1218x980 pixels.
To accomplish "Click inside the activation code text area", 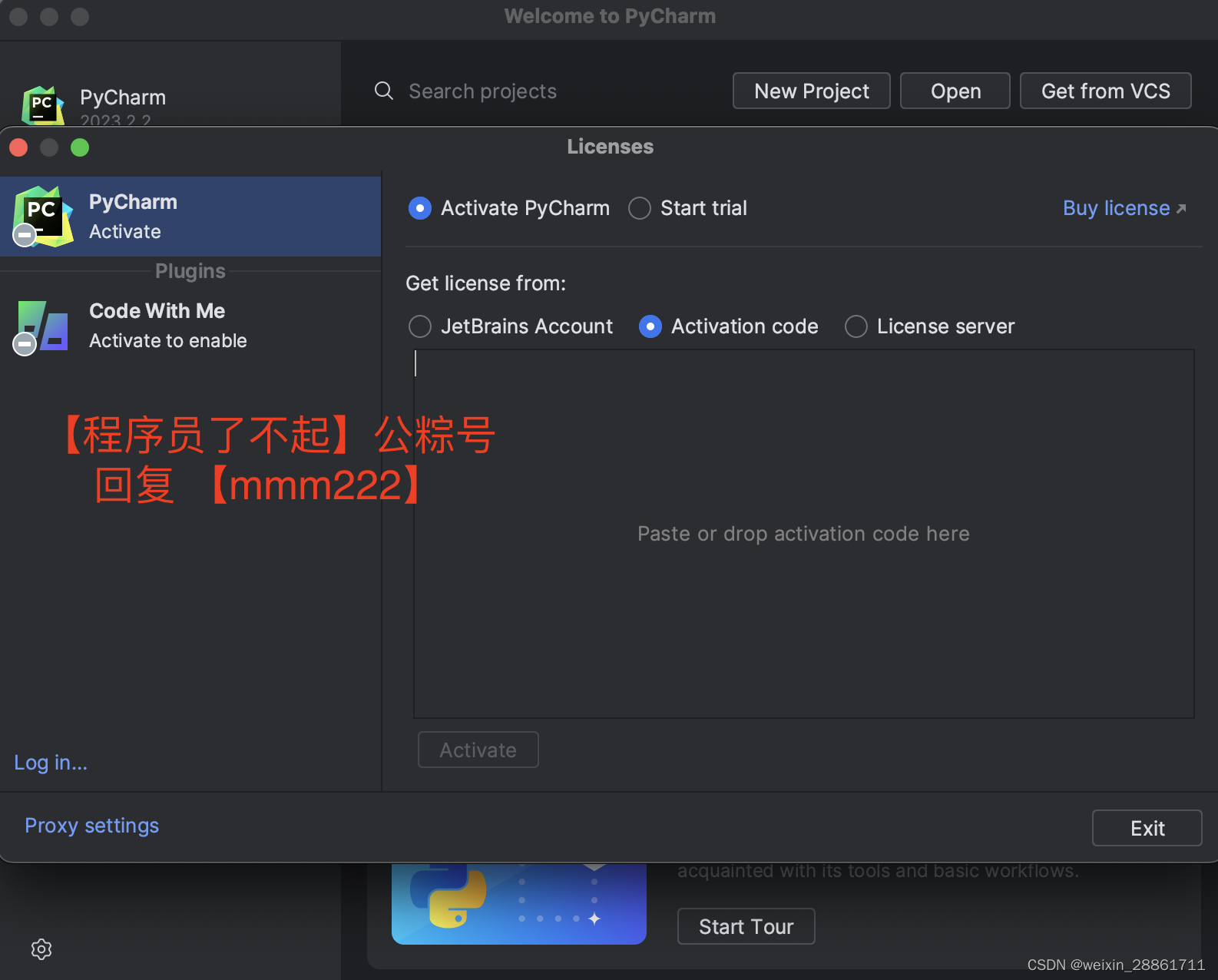I will tap(804, 534).
